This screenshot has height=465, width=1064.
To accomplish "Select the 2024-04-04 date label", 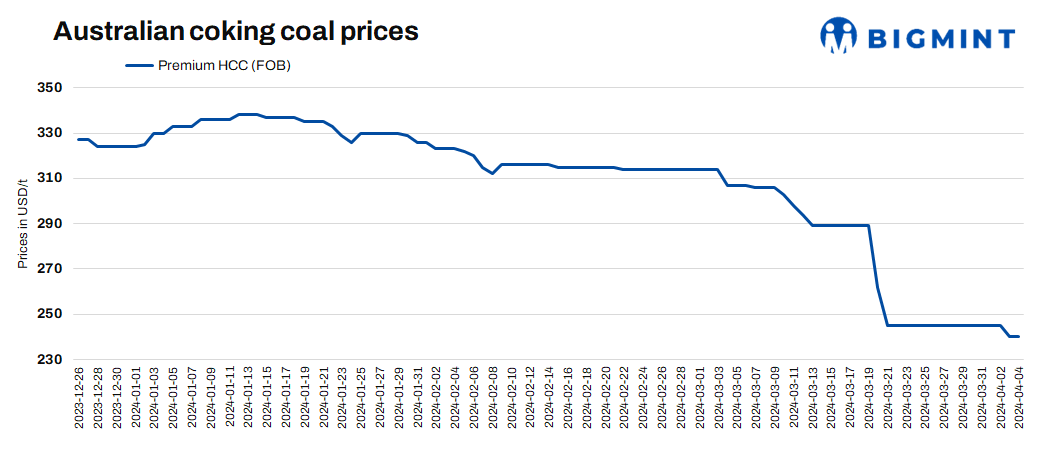I will [1017, 398].
